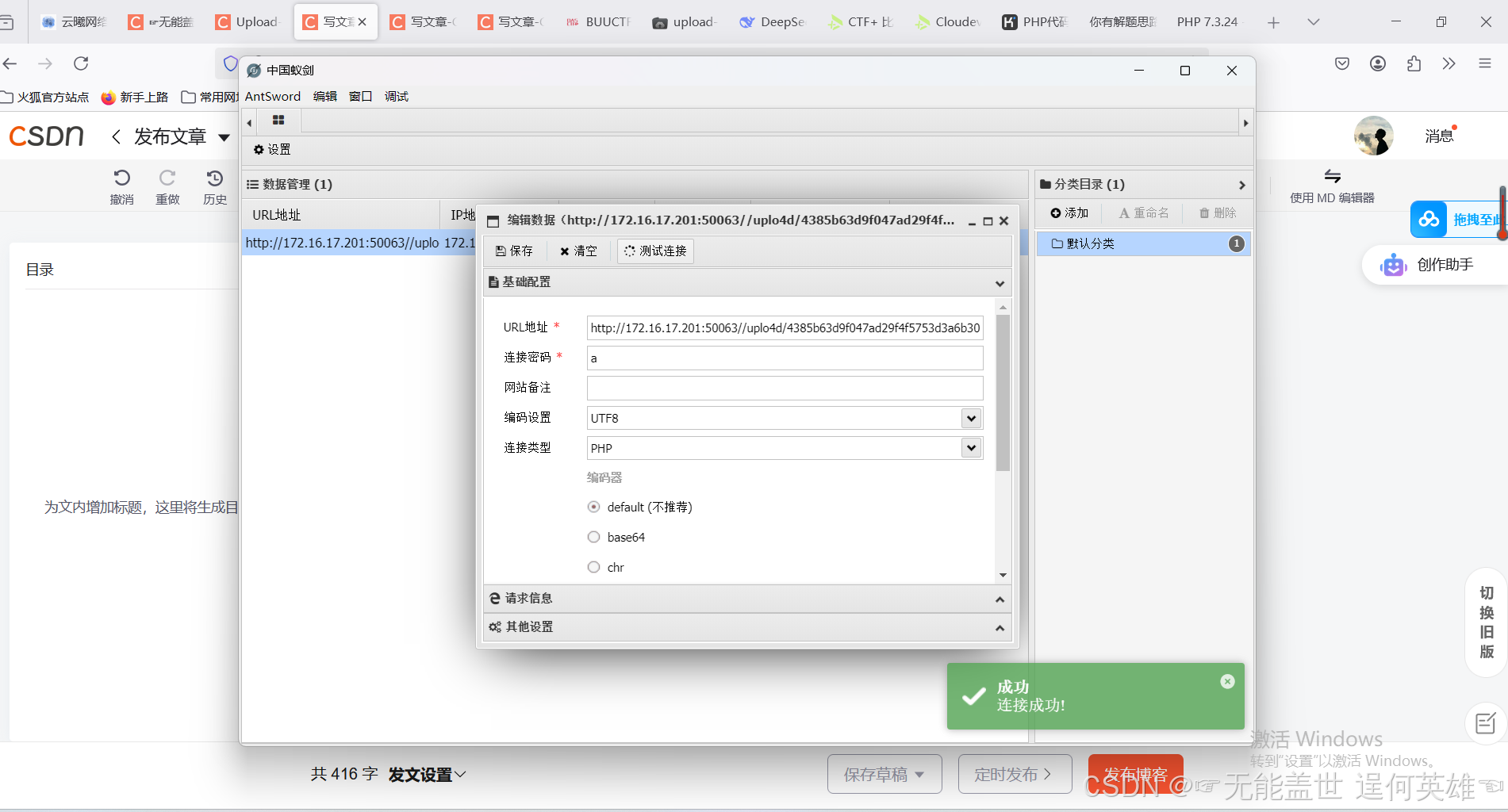Click the 网站备注 input field
1508x812 pixels.
pyautogui.click(x=785, y=388)
